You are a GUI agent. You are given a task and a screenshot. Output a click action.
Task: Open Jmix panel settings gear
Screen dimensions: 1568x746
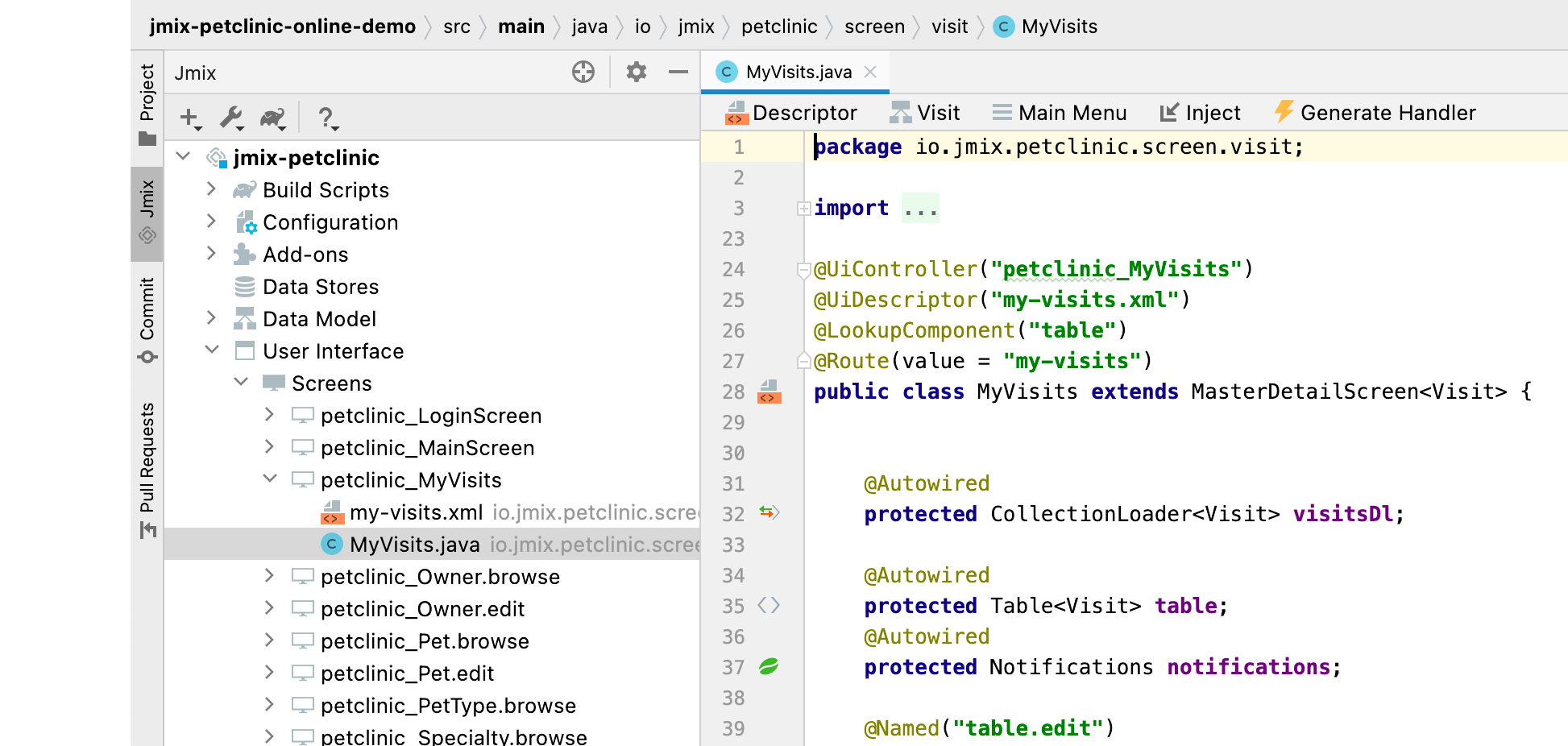pyautogui.click(x=637, y=73)
